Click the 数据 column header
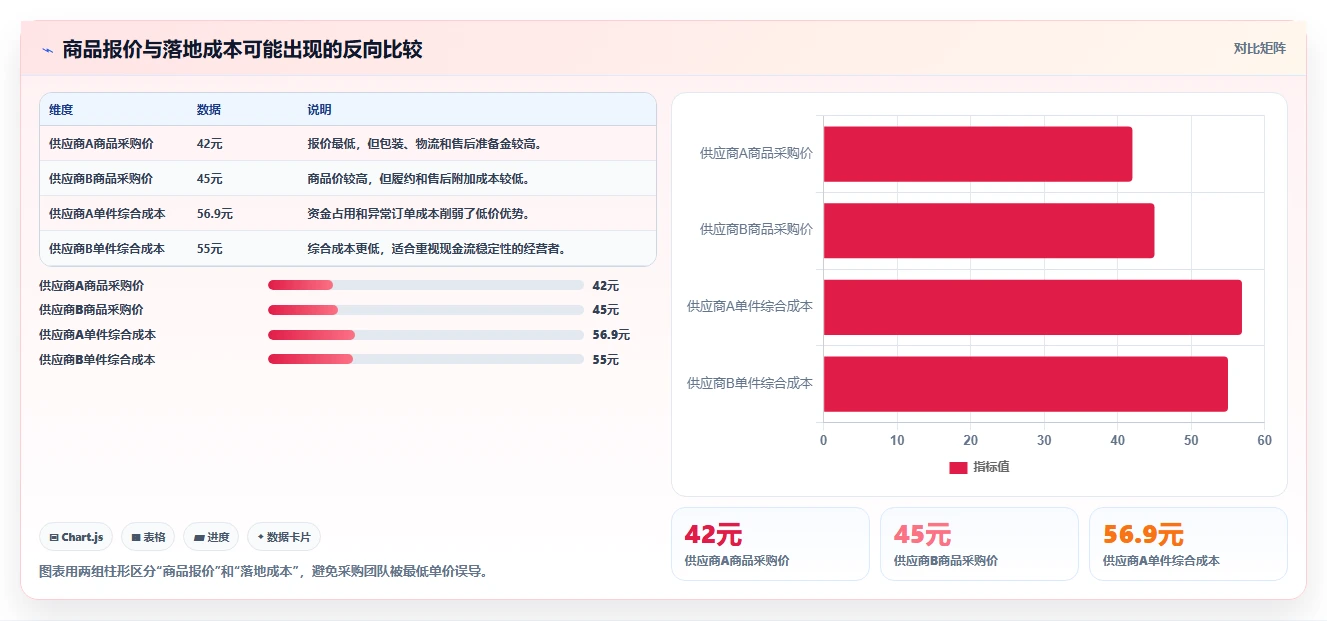 209,110
